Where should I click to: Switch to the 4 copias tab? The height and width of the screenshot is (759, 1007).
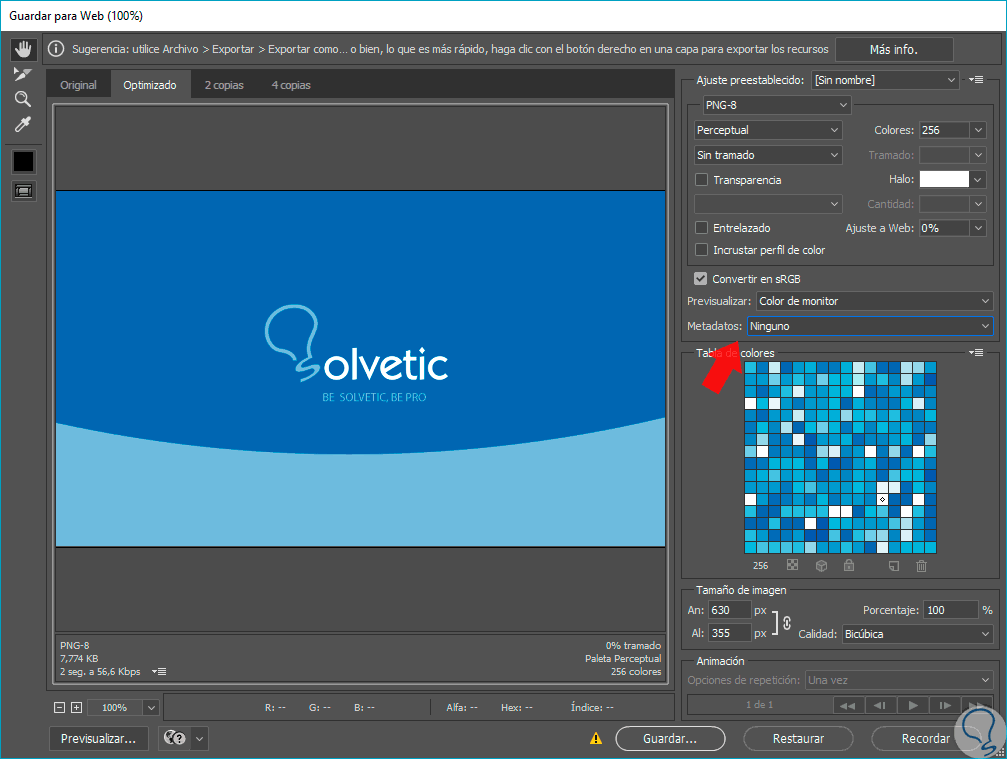pyautogui.click(x=291, y=85)
